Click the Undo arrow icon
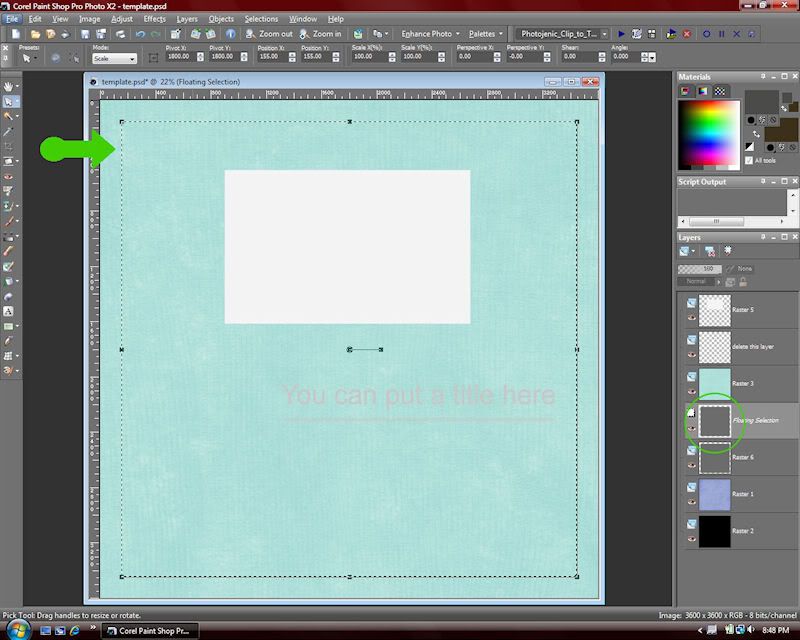Screen dimensions: 800x640 click(140, 34)
